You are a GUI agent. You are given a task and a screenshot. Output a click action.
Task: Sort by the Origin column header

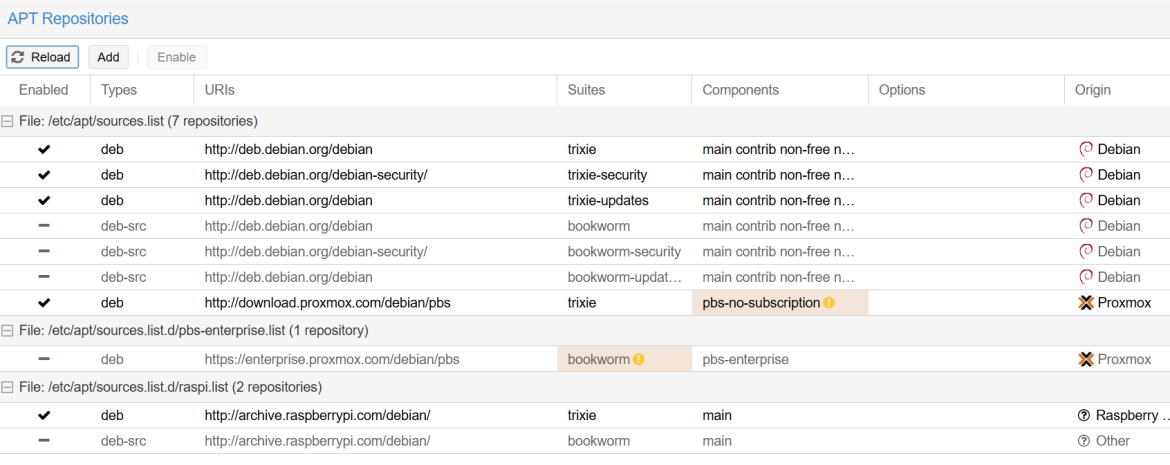point(1093,90)
